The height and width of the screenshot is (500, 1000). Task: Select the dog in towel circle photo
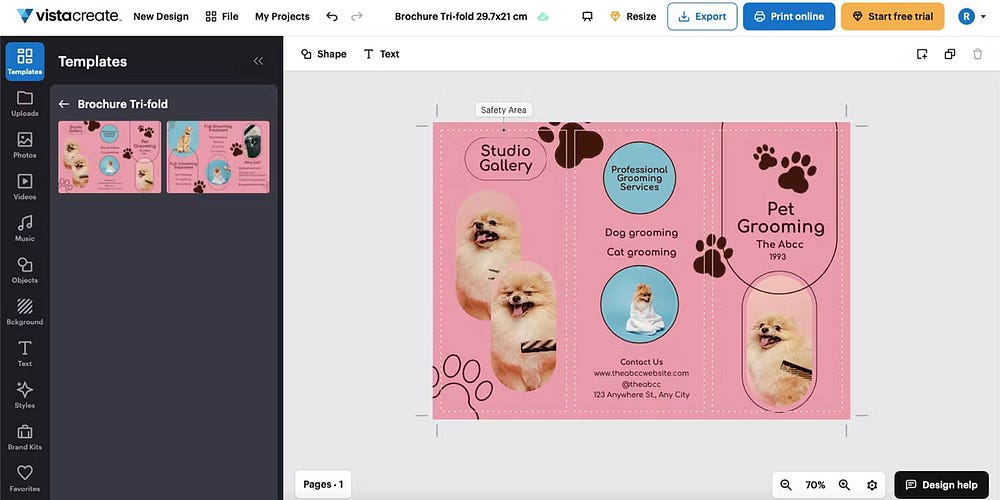coord(639,304)
